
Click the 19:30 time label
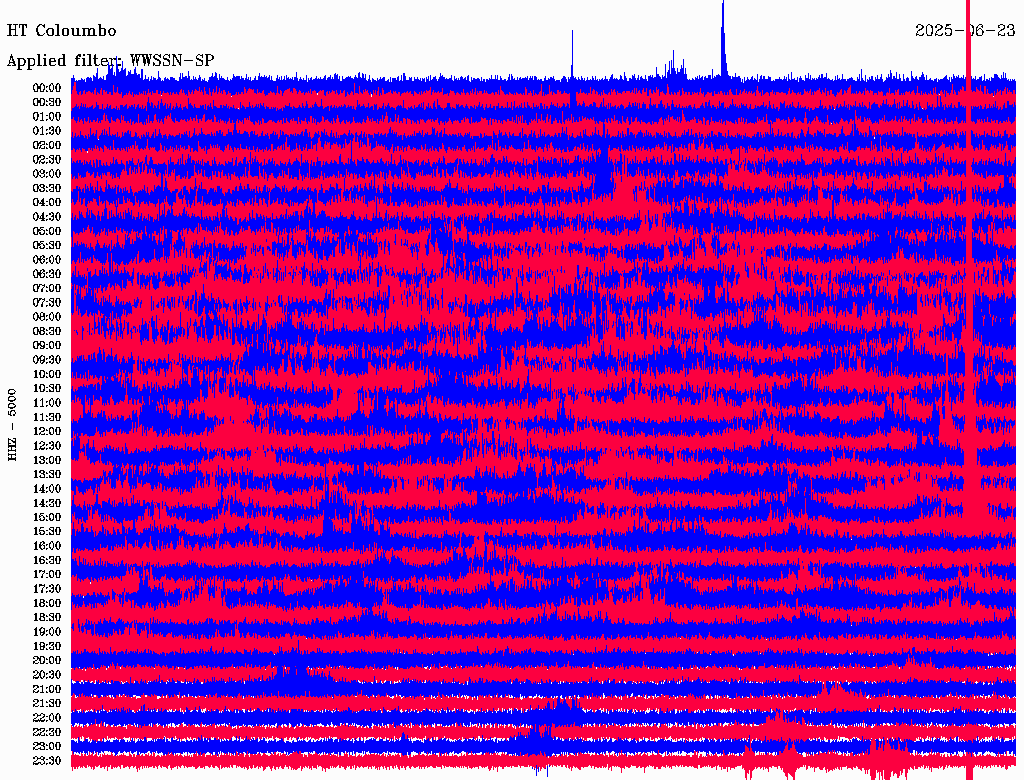pos(47,647)
